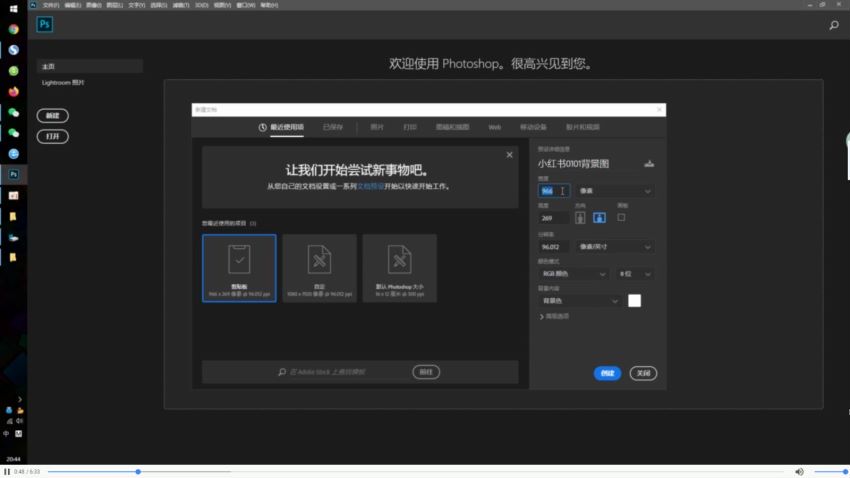Viewport: 850px width, 478px height.
Task: Open Firefox from the taskbar
Action: [14, 91]
